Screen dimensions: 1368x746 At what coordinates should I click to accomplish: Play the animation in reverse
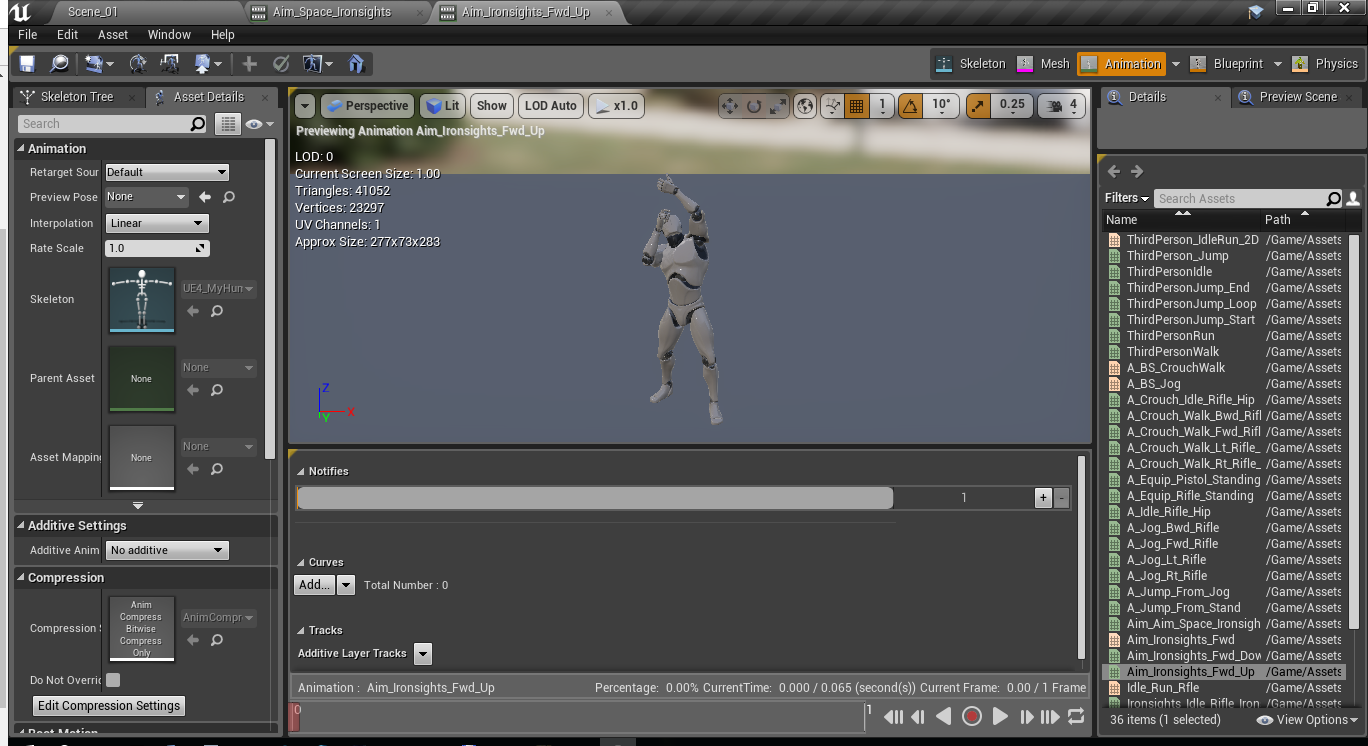pos(943,716)
